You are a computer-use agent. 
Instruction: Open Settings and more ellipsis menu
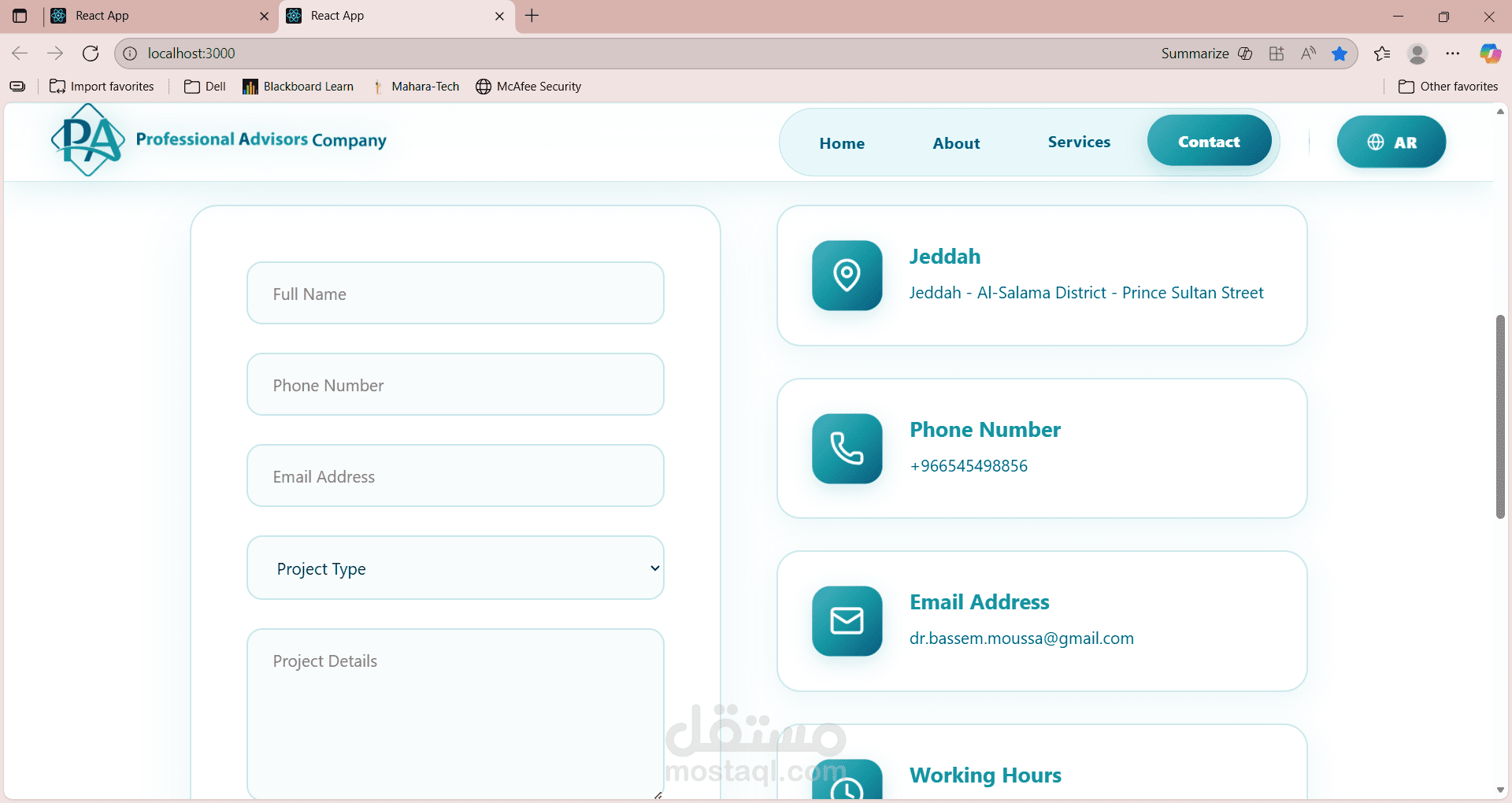coord(1453,53)
